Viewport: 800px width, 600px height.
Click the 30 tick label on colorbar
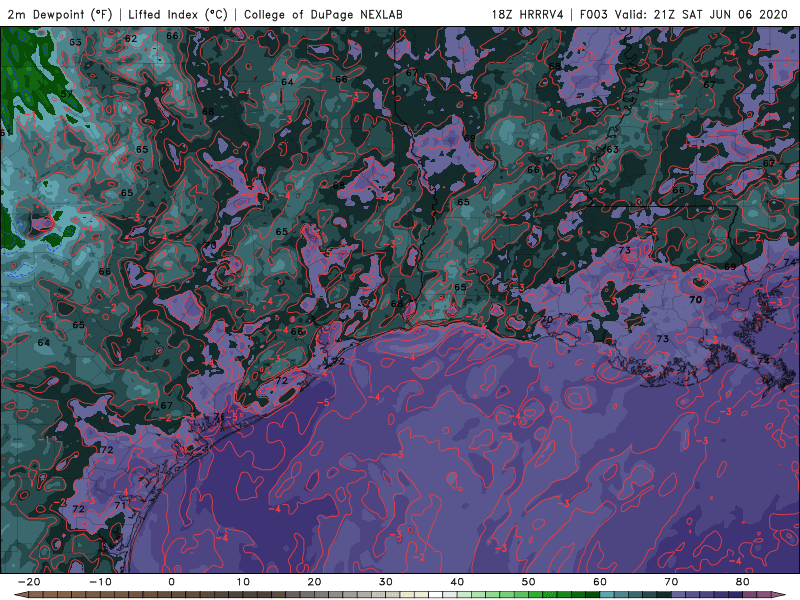pyautogui.click(x=386, y=582)
